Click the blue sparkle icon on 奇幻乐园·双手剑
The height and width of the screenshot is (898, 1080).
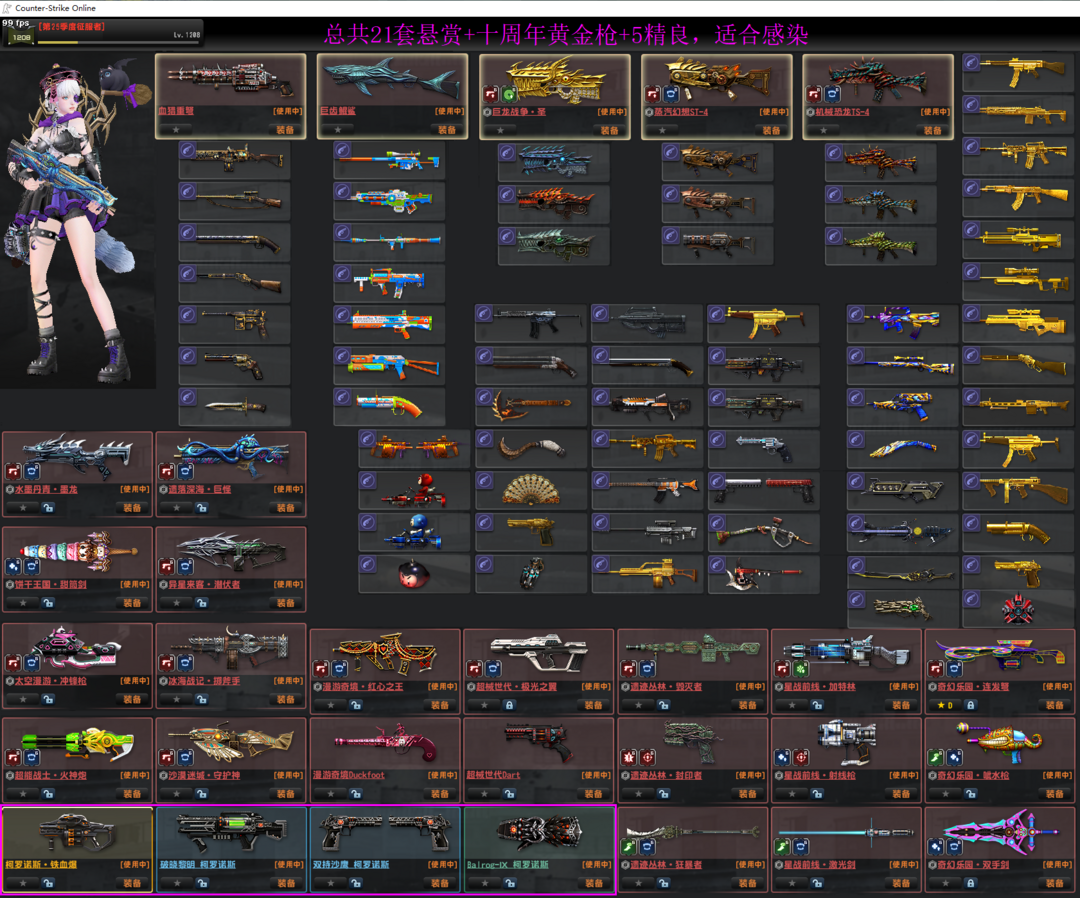(x=936, y=846)
